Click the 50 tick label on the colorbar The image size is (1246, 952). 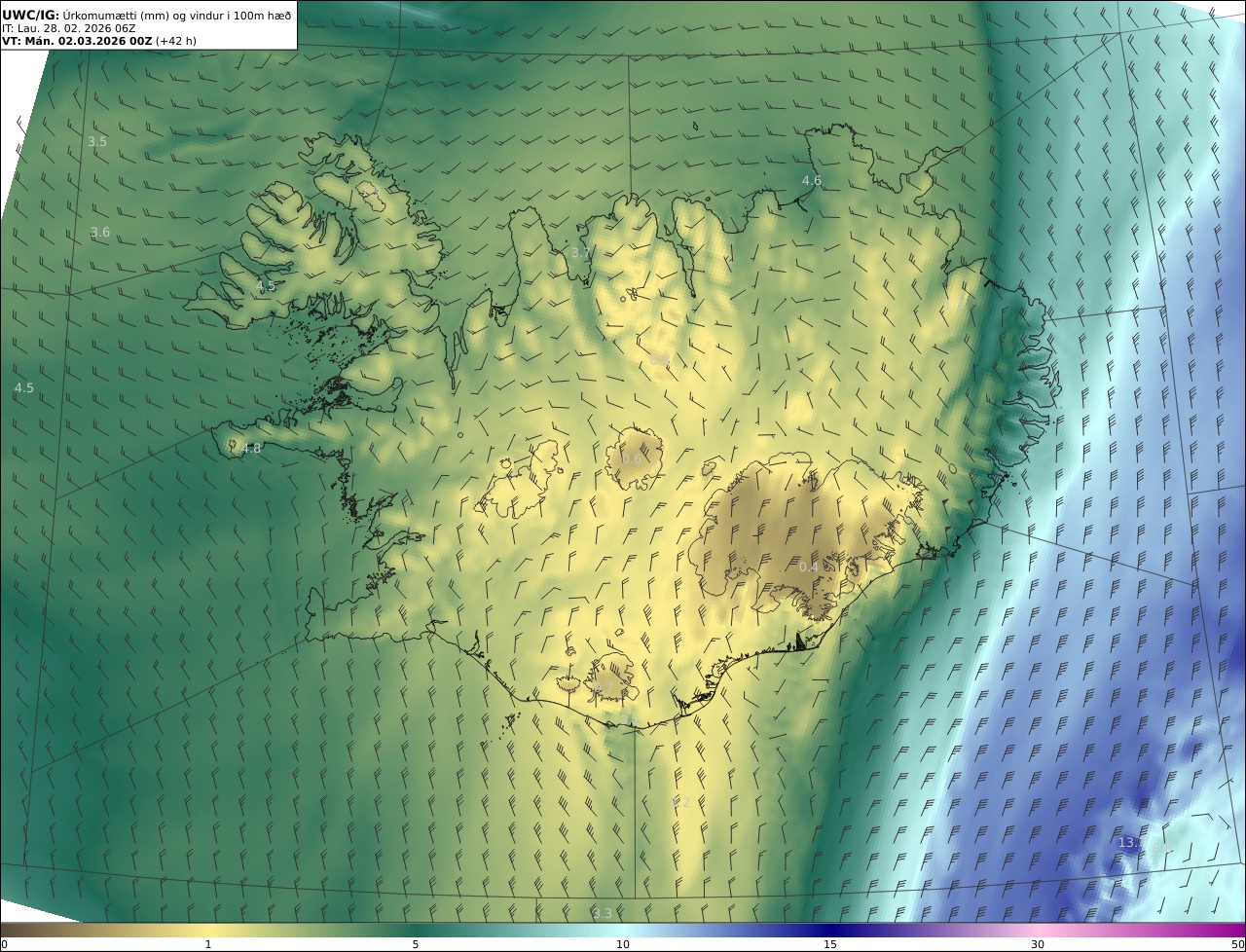(1237, 944)
